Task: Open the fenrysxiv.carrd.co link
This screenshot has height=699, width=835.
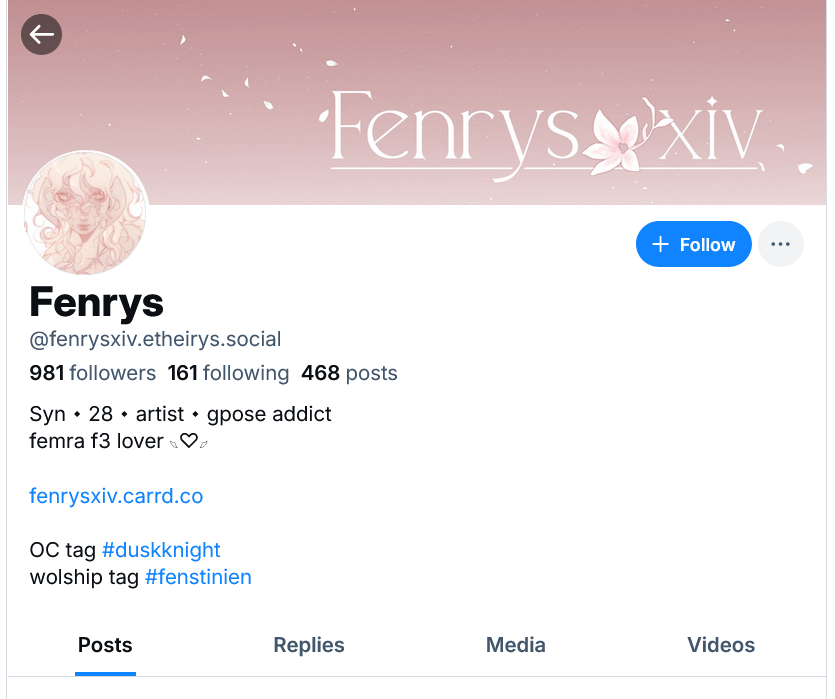Action: (116, 496)
